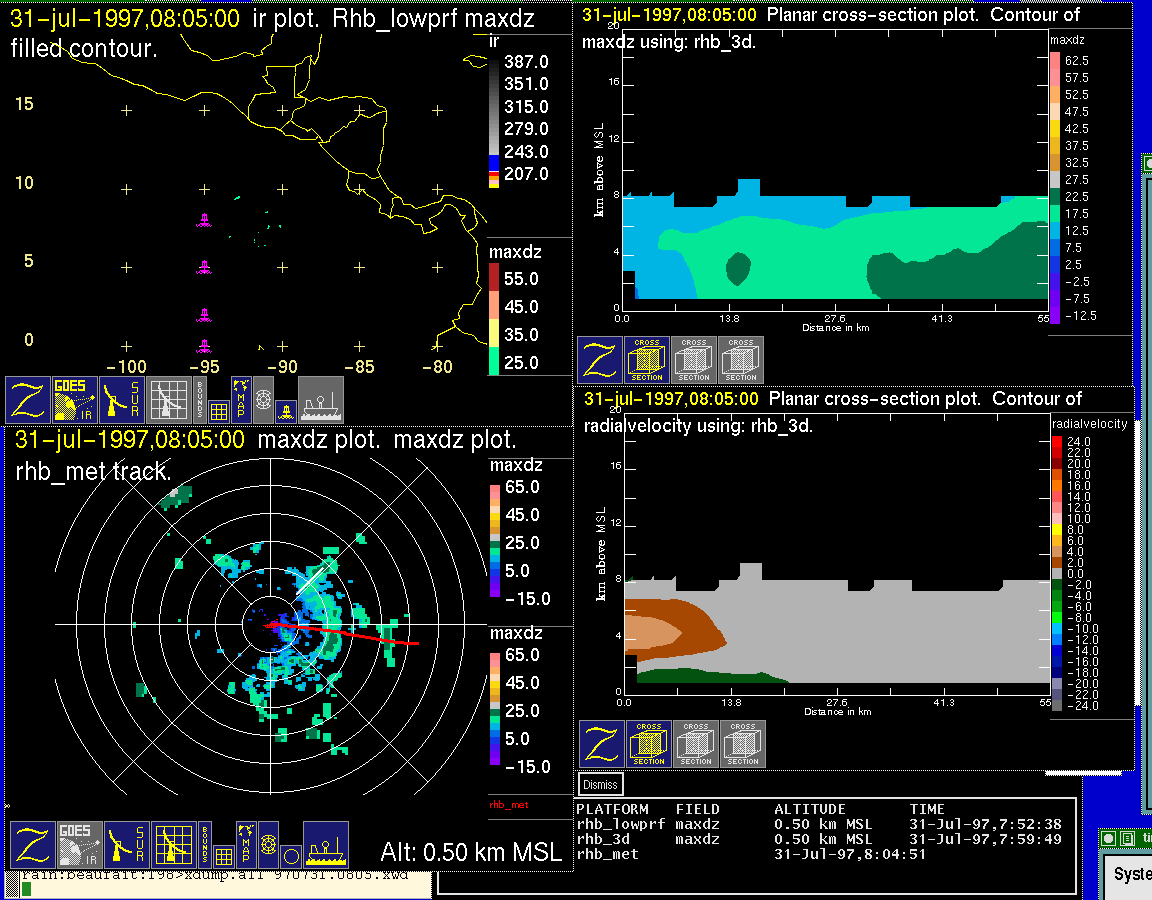Click the small grid icon in the maxdz plot toolbar

click(224, 856)
